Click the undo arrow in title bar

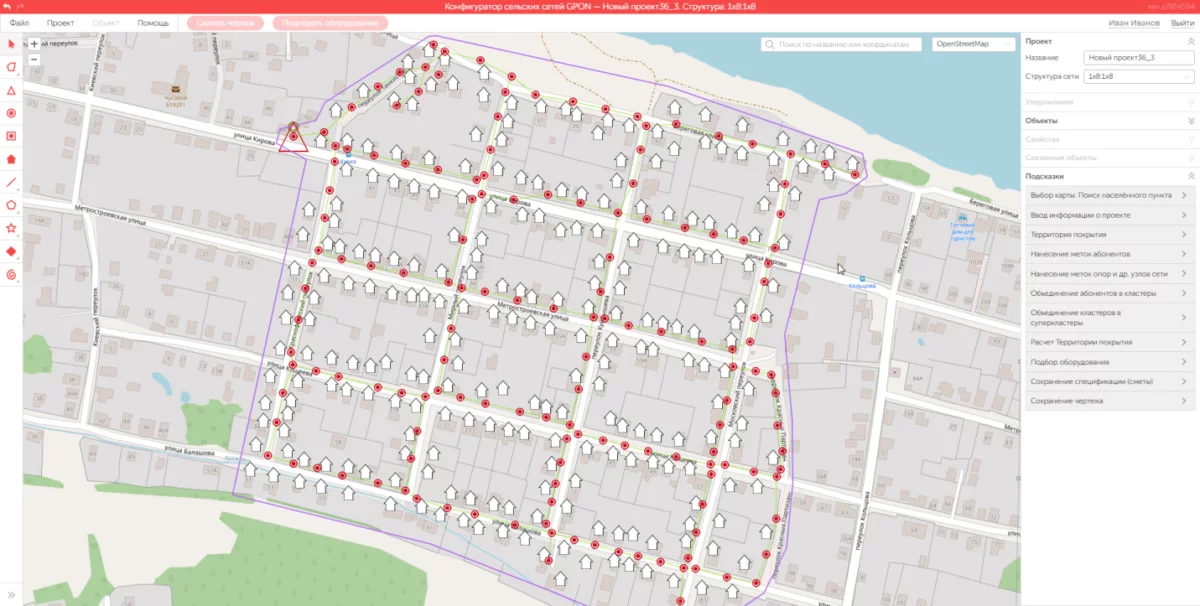(x=6, y=7)
